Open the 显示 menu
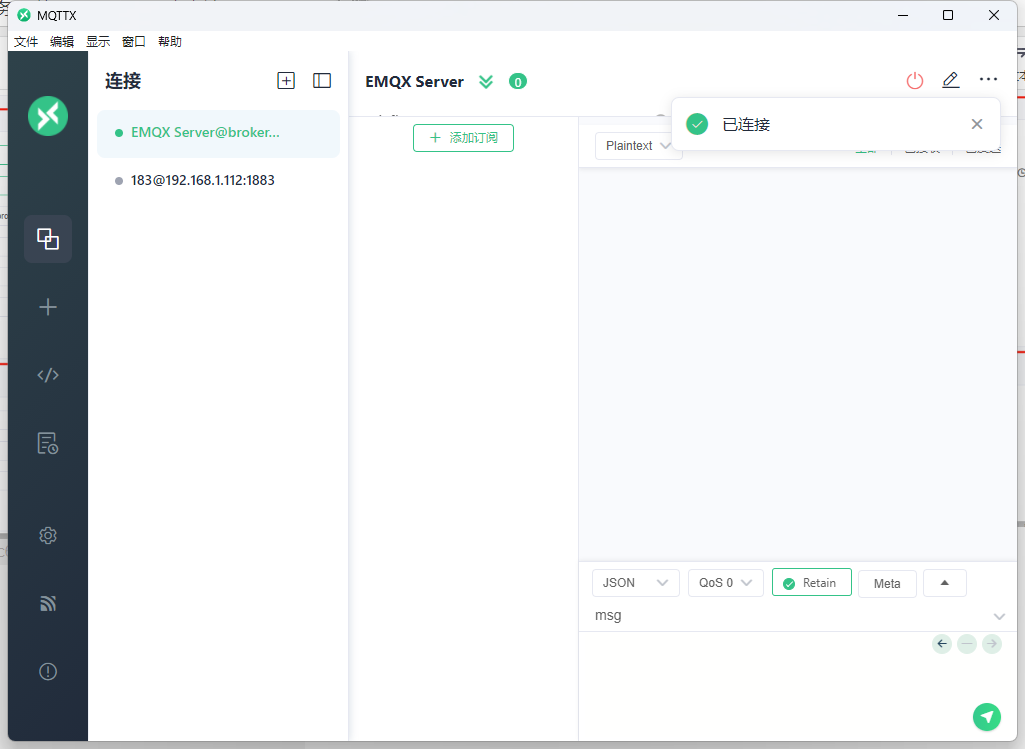The image size is (1025, 749). click(x=98, y=42)
